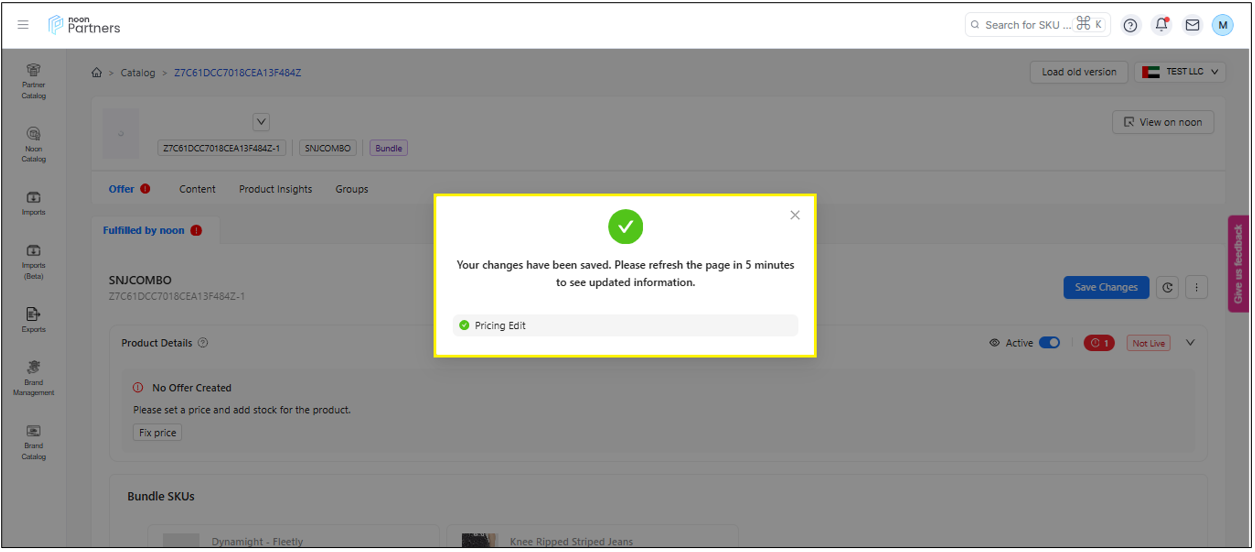Screen dimensions: 1255x552
Task: Click the Save Changes button
Action: pos(1105,287)
